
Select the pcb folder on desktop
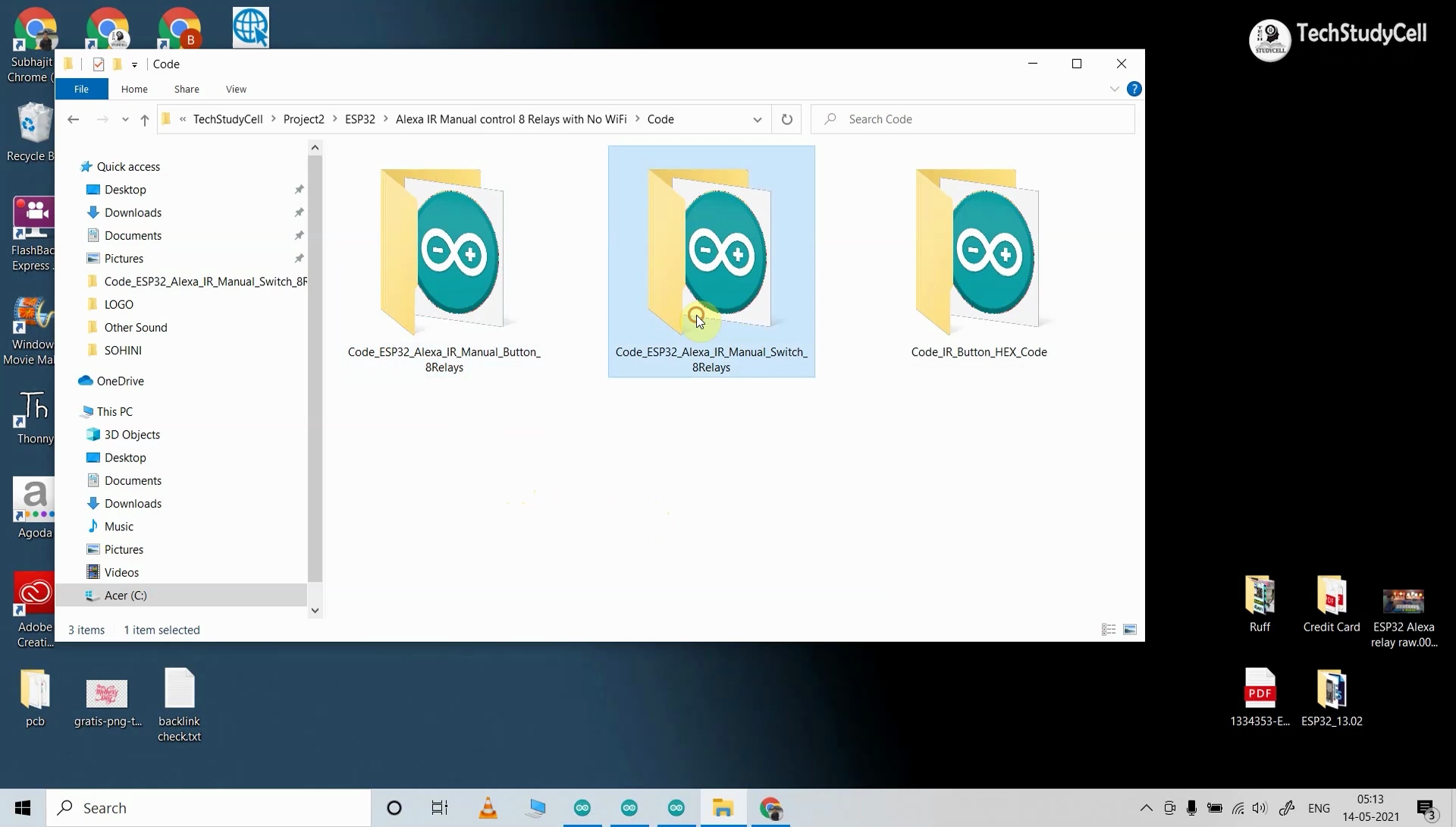coord(35,699)
